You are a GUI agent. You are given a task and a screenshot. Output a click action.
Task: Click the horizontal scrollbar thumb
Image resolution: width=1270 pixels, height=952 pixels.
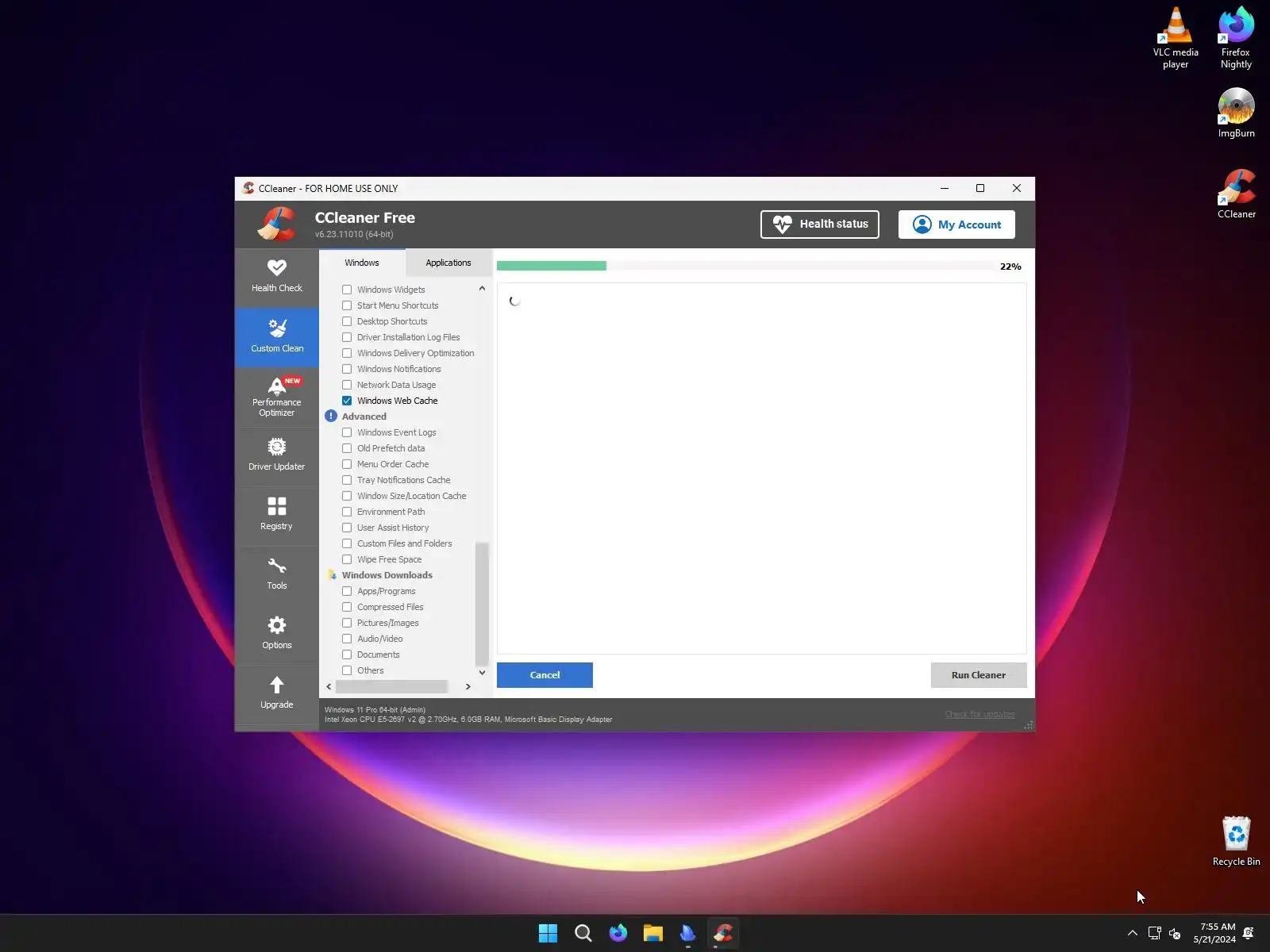point(391,687)
